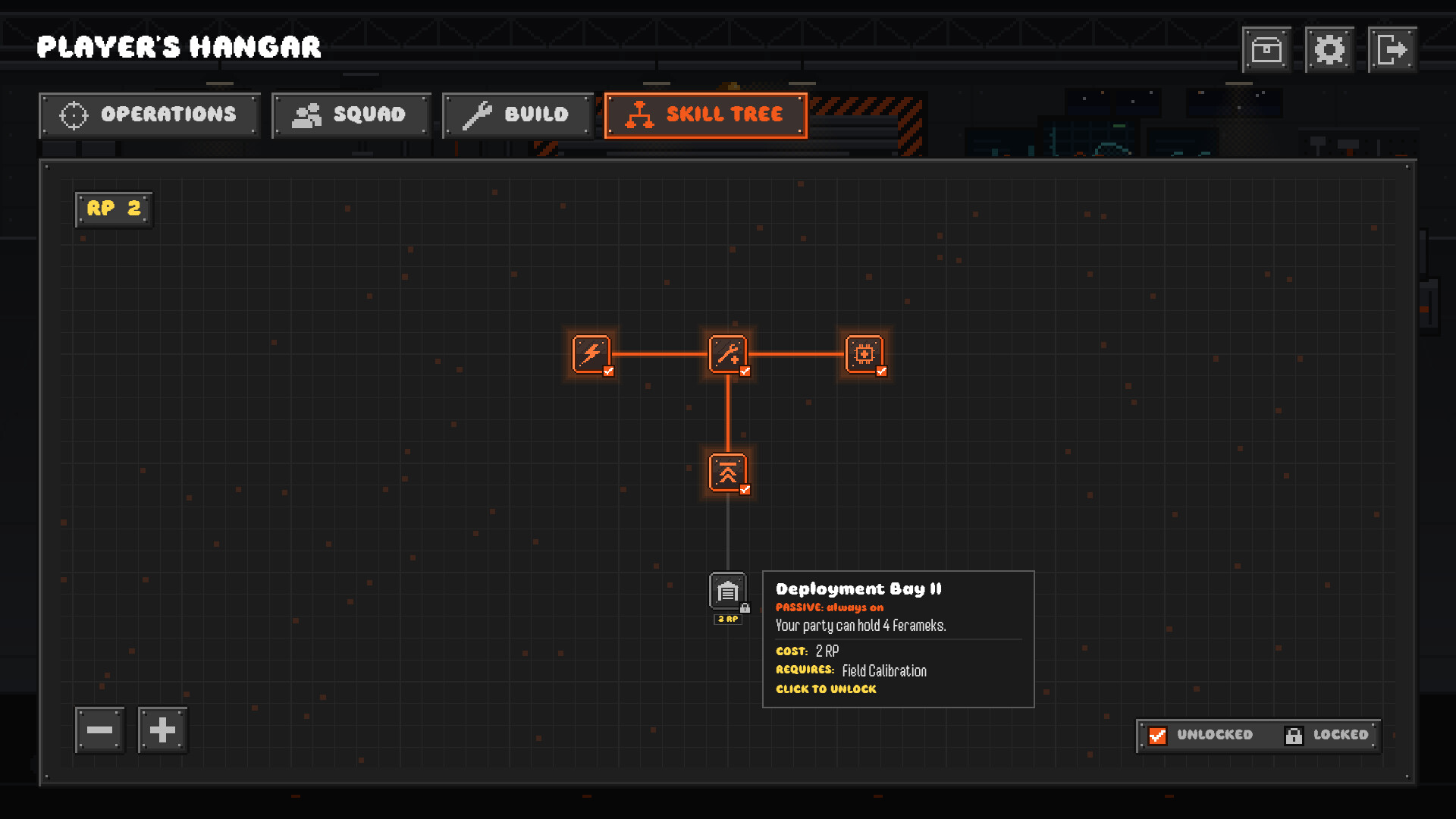Viewport: 1456px width, 819px height.
Task: Click the RP 2 points counter
Action: pos(114,209)
